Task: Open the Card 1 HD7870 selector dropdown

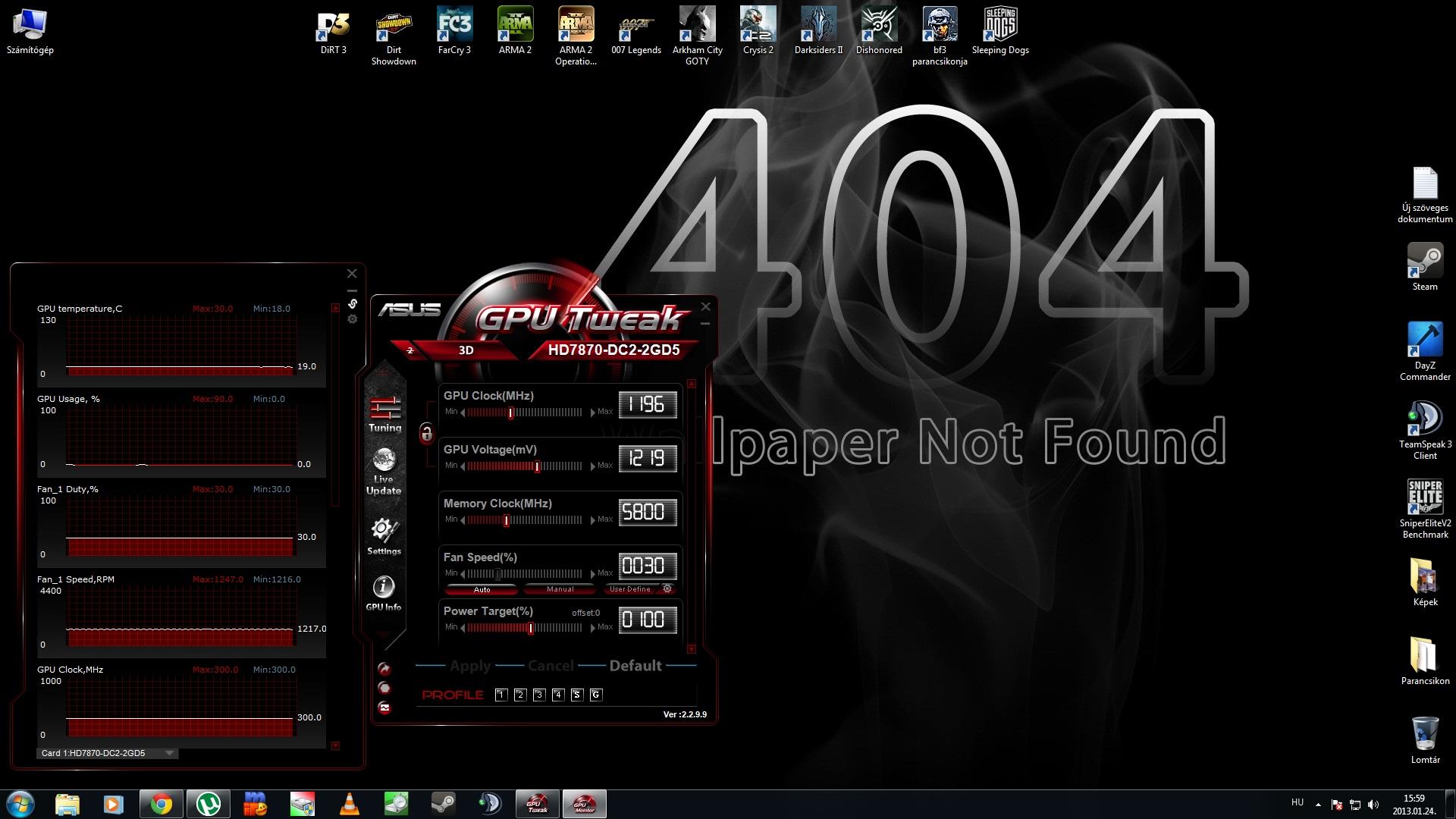Action: coord(107,753)
